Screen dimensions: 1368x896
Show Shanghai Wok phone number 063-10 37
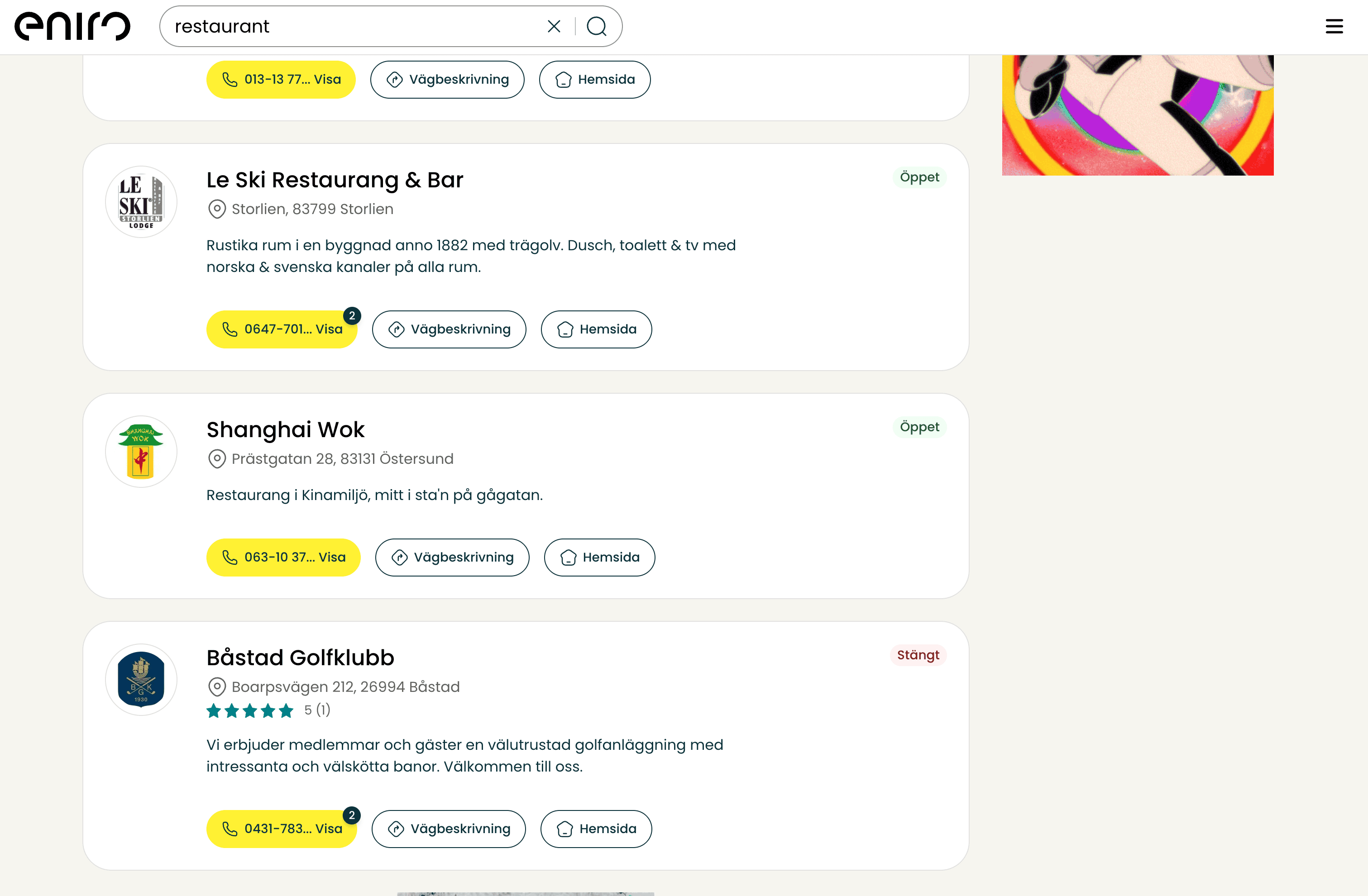click(283, 558)
